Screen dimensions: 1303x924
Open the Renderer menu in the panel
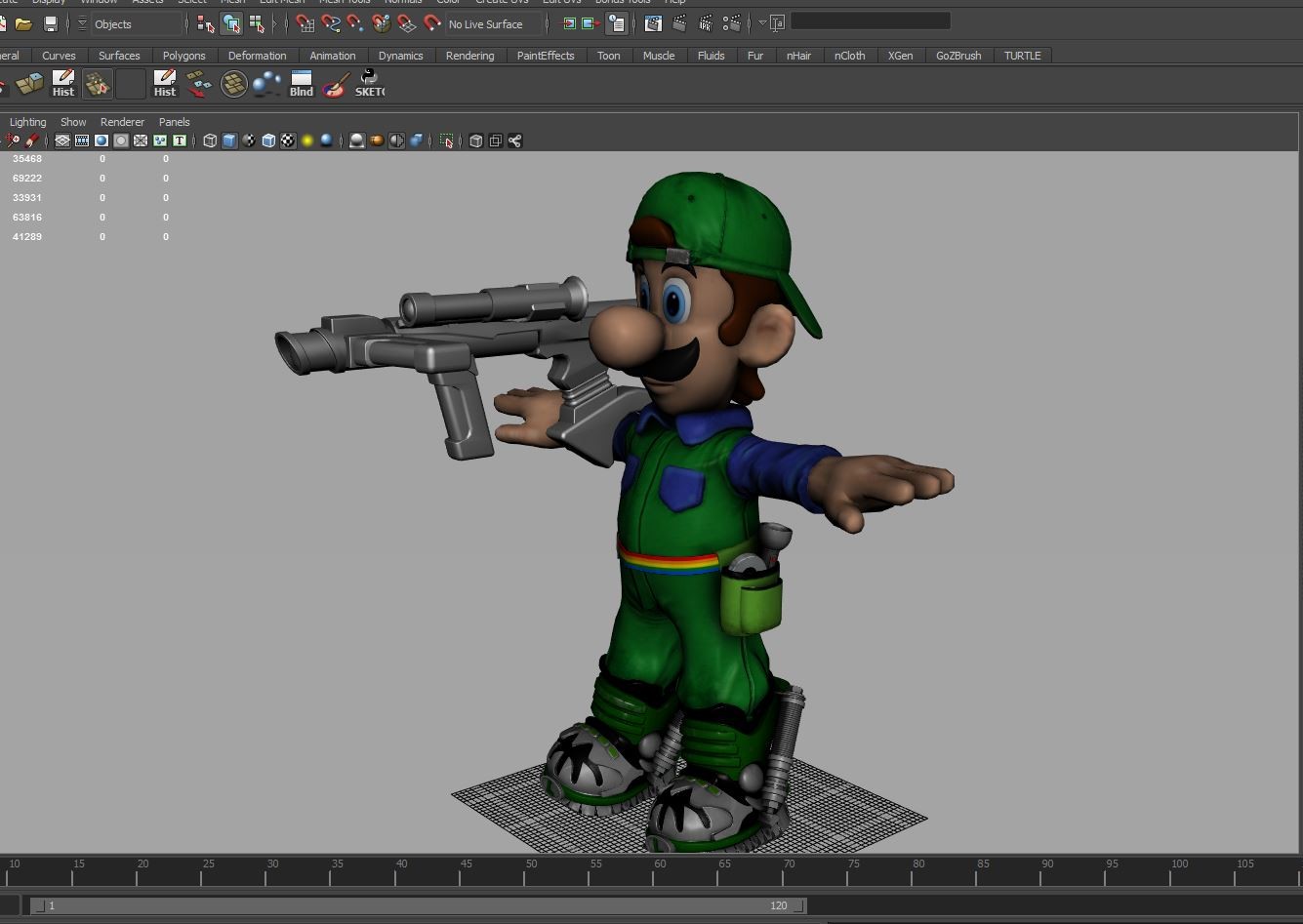coord(122,122)
